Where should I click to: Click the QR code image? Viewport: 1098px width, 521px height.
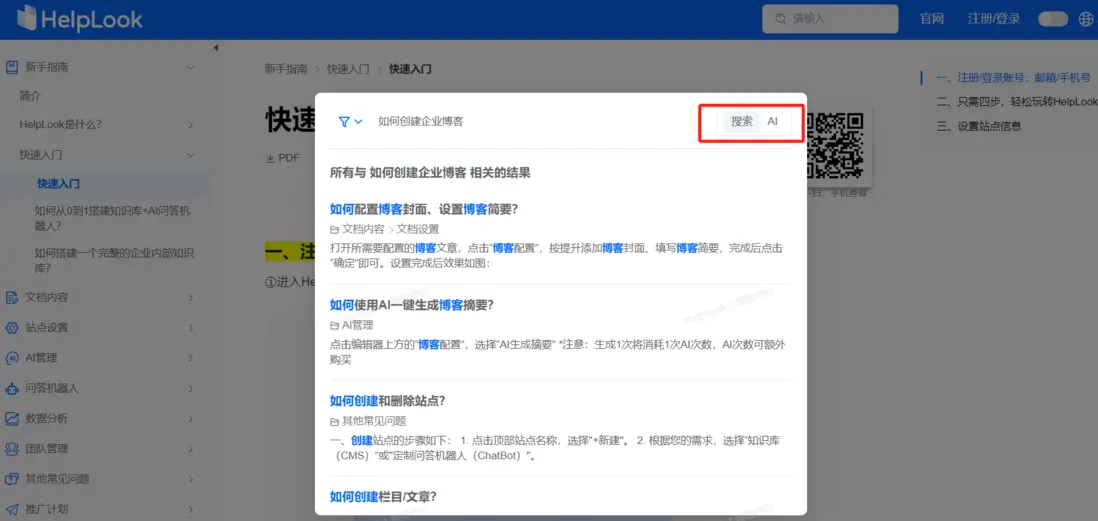835,146
